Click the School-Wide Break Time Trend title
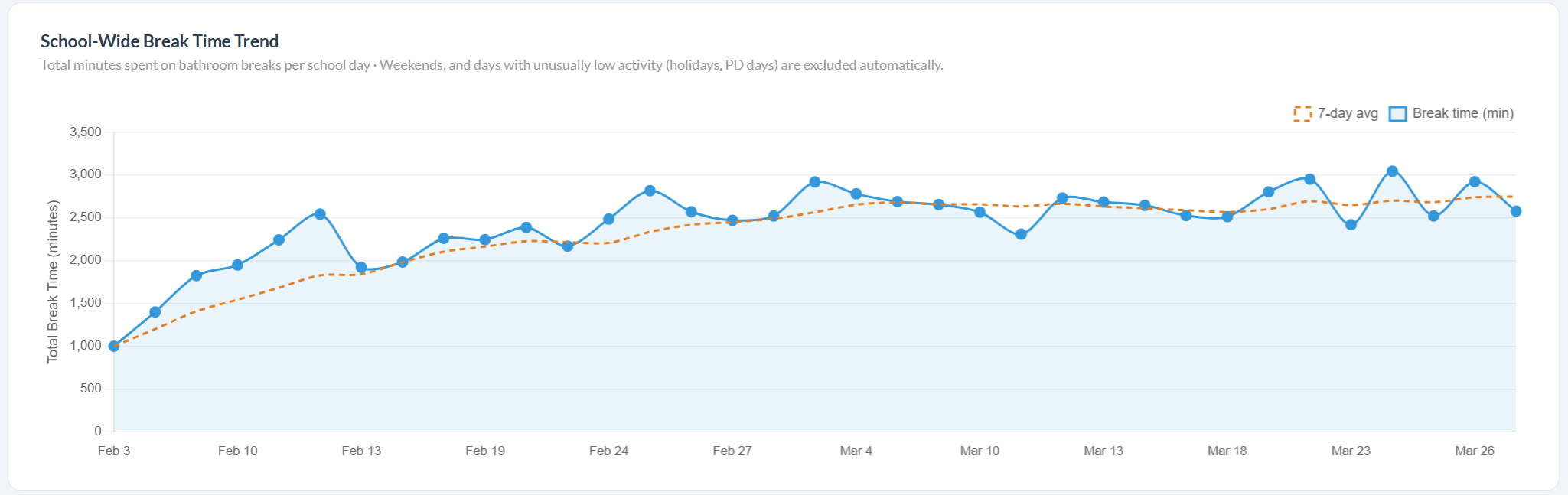 click(x=159, y=41)
